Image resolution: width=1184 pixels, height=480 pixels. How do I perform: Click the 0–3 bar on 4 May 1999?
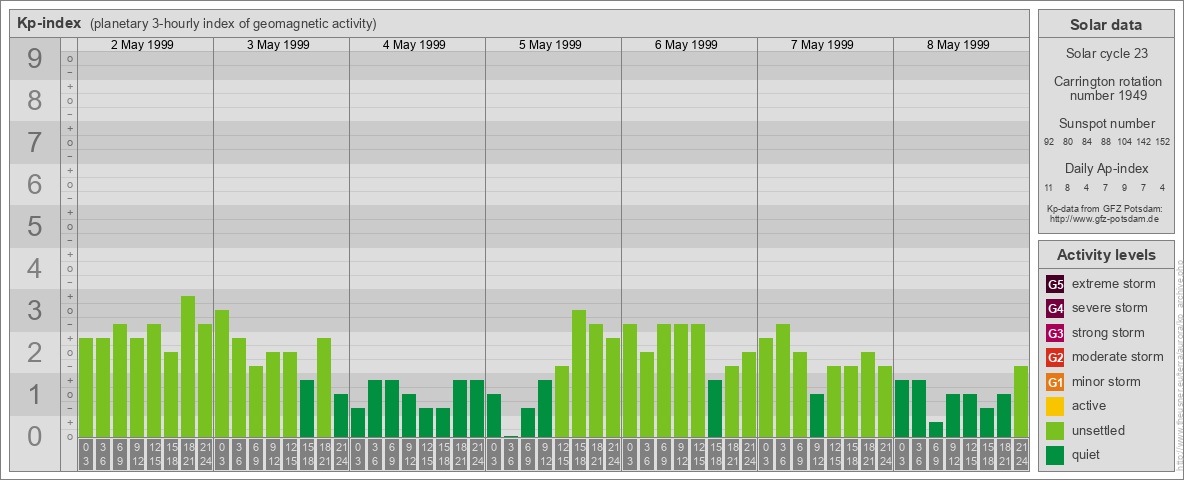358,423
